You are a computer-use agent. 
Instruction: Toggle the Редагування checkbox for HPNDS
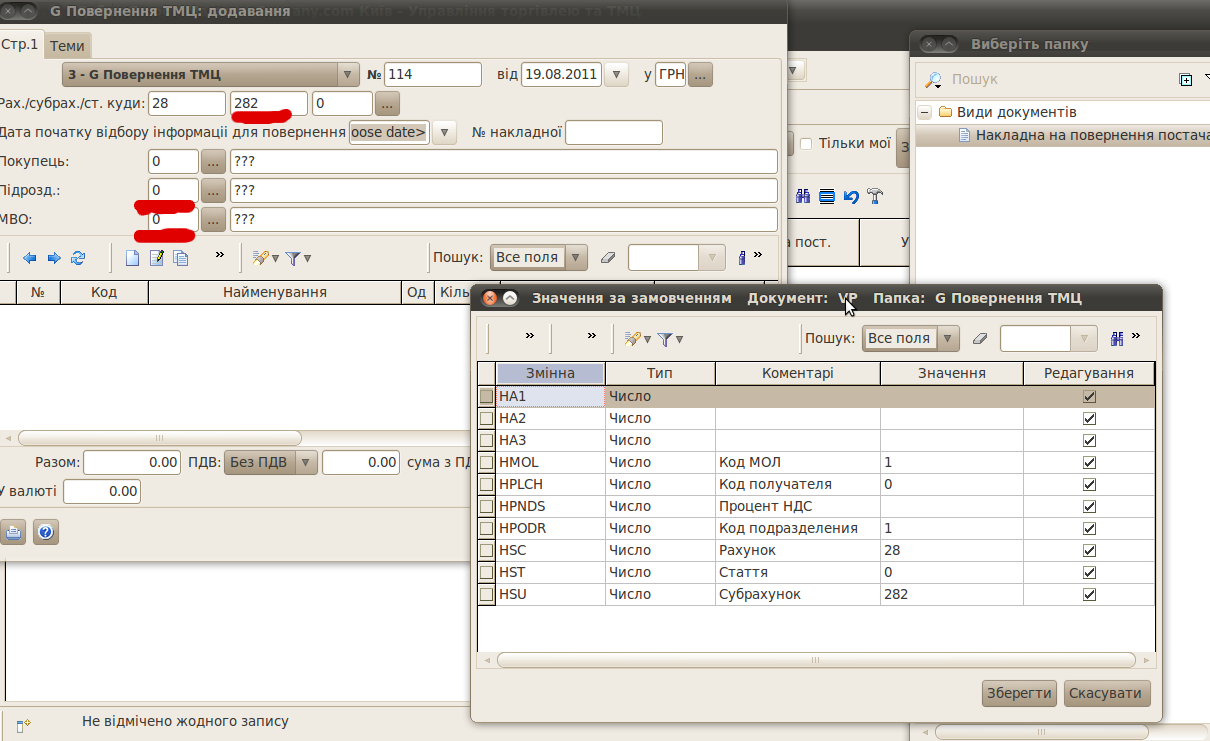pos(1089,506)
